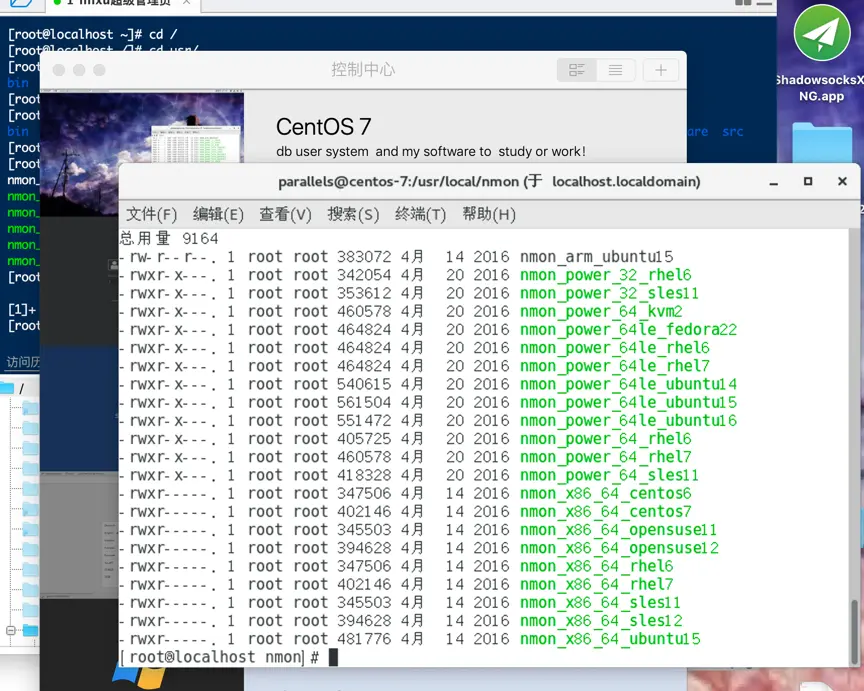Click the Control Center red close light
Viewport: 864px width, 691px height.
(x=59, y=70)
